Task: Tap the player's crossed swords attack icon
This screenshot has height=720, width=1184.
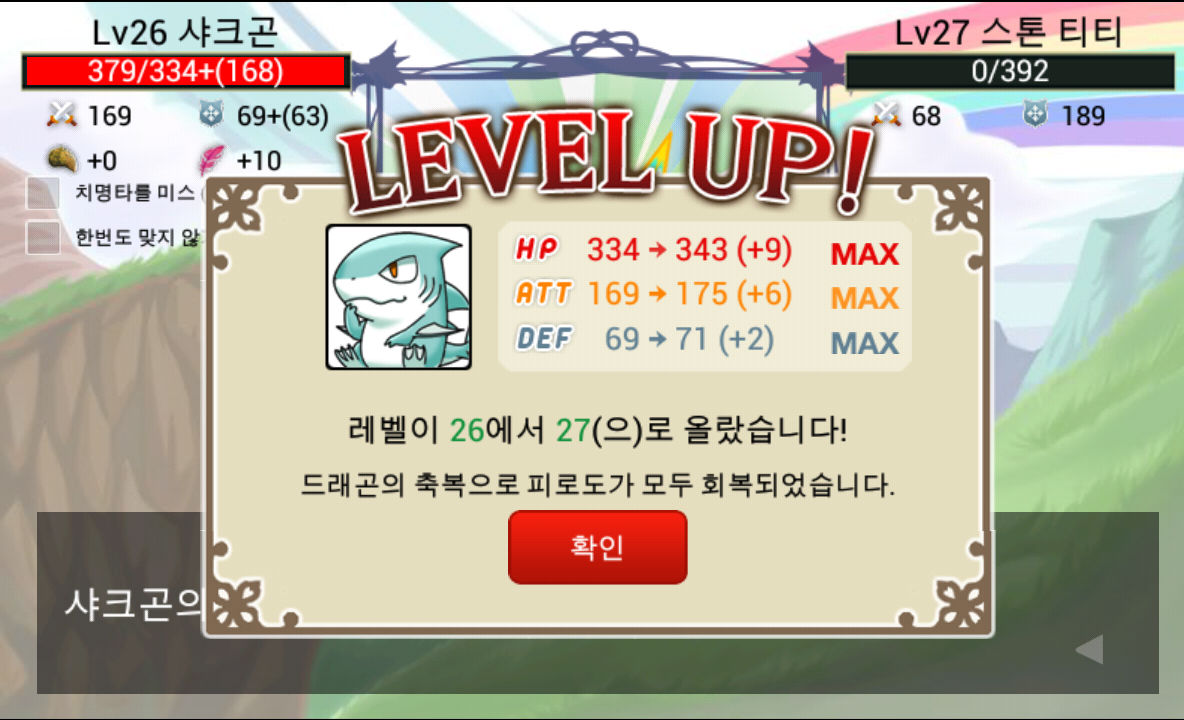Action: coord(62,115)
